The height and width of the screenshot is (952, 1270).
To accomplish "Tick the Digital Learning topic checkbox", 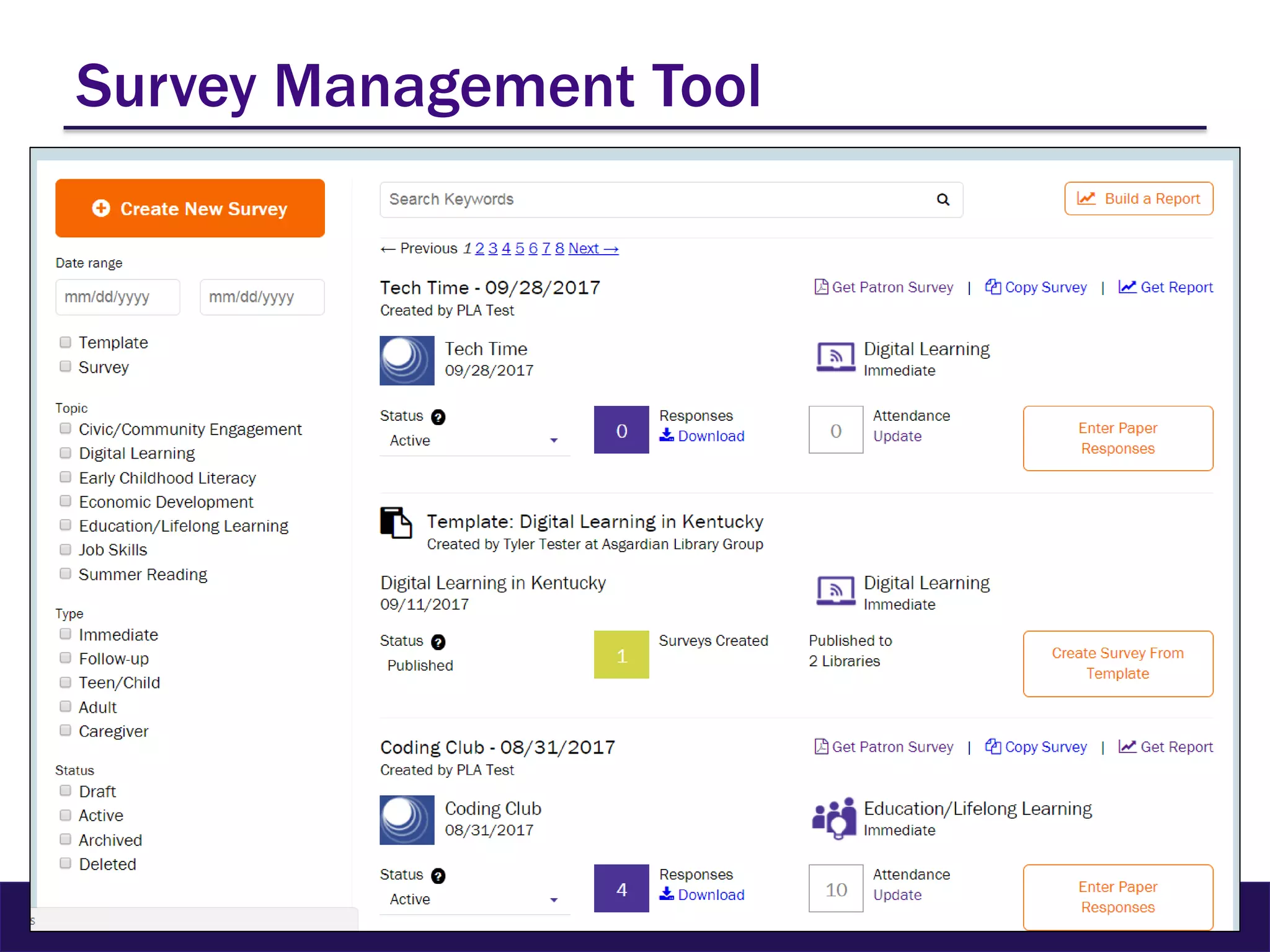I will 65,452.
